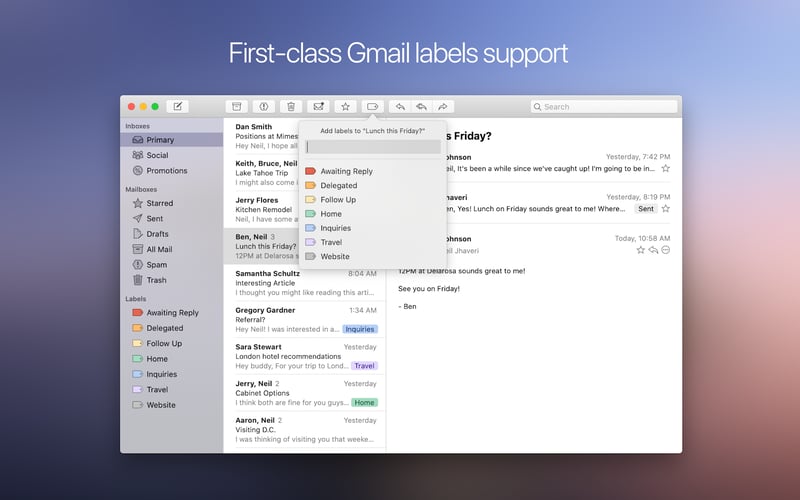Compose a new message with toolbar icon

pos(178,106)
